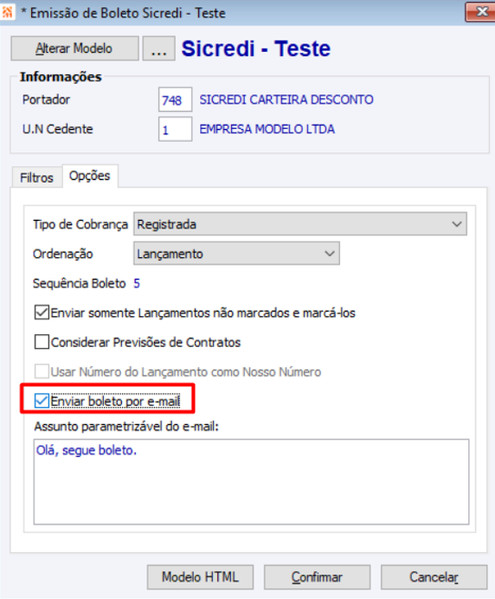Click the Confirmar button
Screen dimensions: 495x599
pyautogui.click(x=317, y=577)
